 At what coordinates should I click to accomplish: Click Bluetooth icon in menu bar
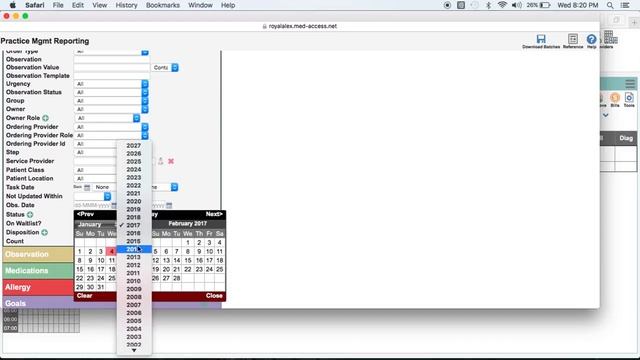click(x=489, y=5)
